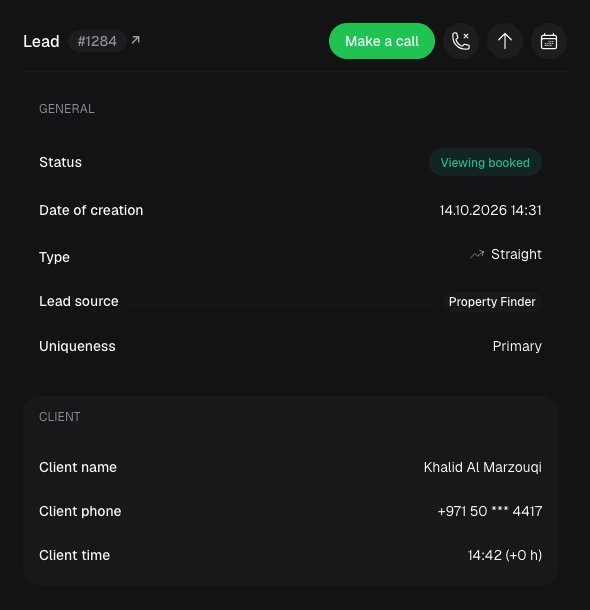Click client time 14:42 (+0 h)
590x610 pixels.
point(504,555)
